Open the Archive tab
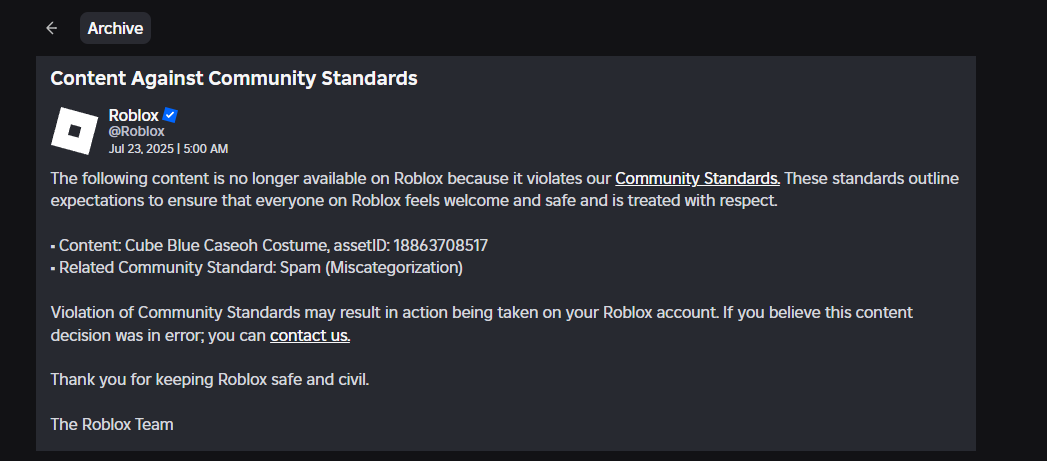1047x461 pixels. (x=115, y=28)
